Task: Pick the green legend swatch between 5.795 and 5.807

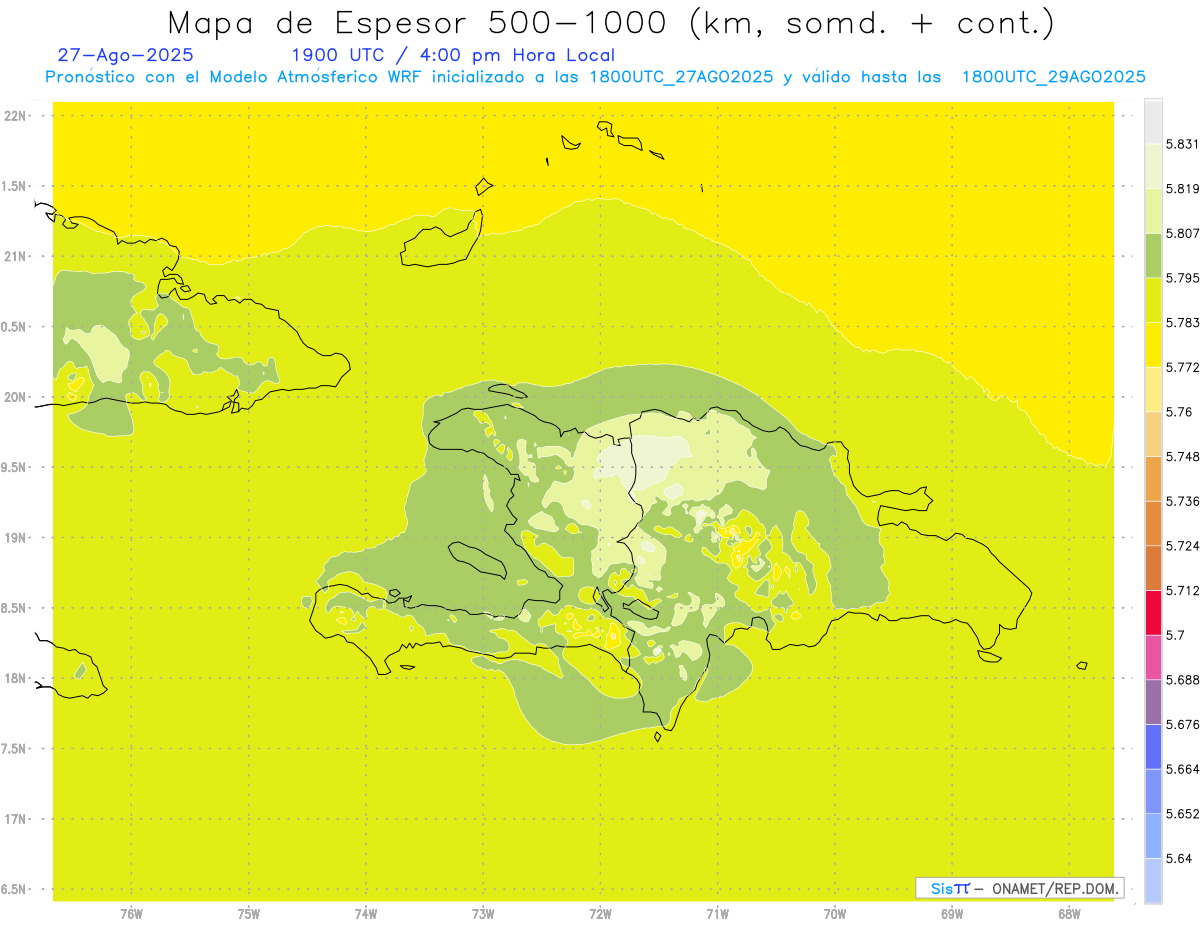Action: tap(1153, 255)
